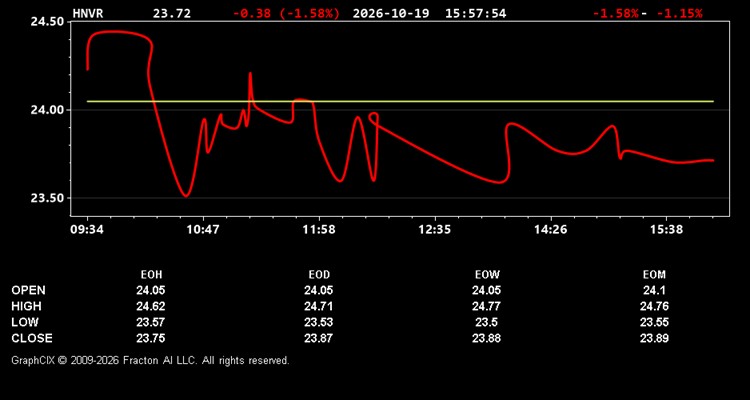
Task: Select the EOW high value 24.77
Action: click(x=487, y=306)
